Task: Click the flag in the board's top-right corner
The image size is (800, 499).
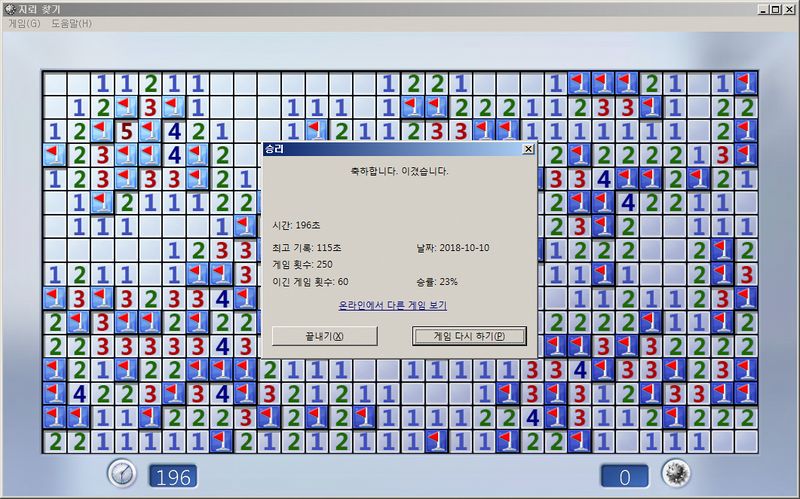Action: pyautogui.click(x=746, y=83)
